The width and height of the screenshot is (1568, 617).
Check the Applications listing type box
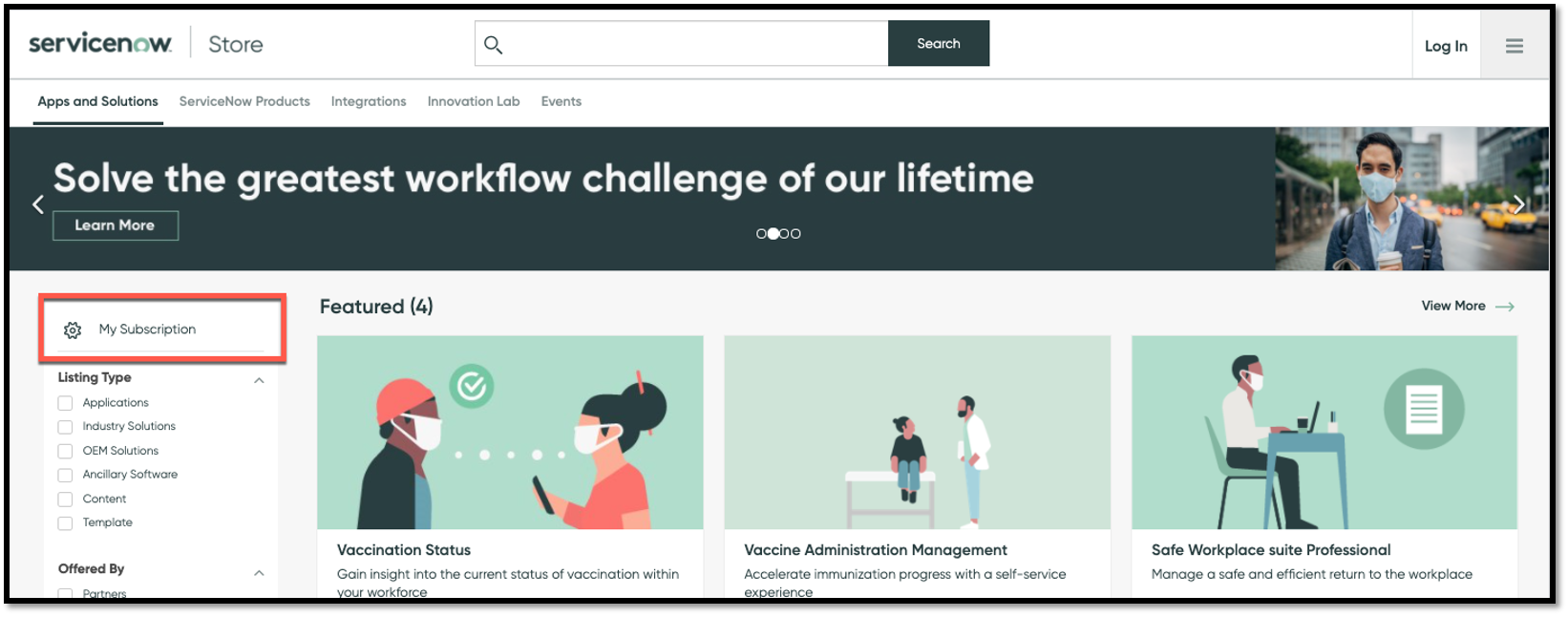65,403
